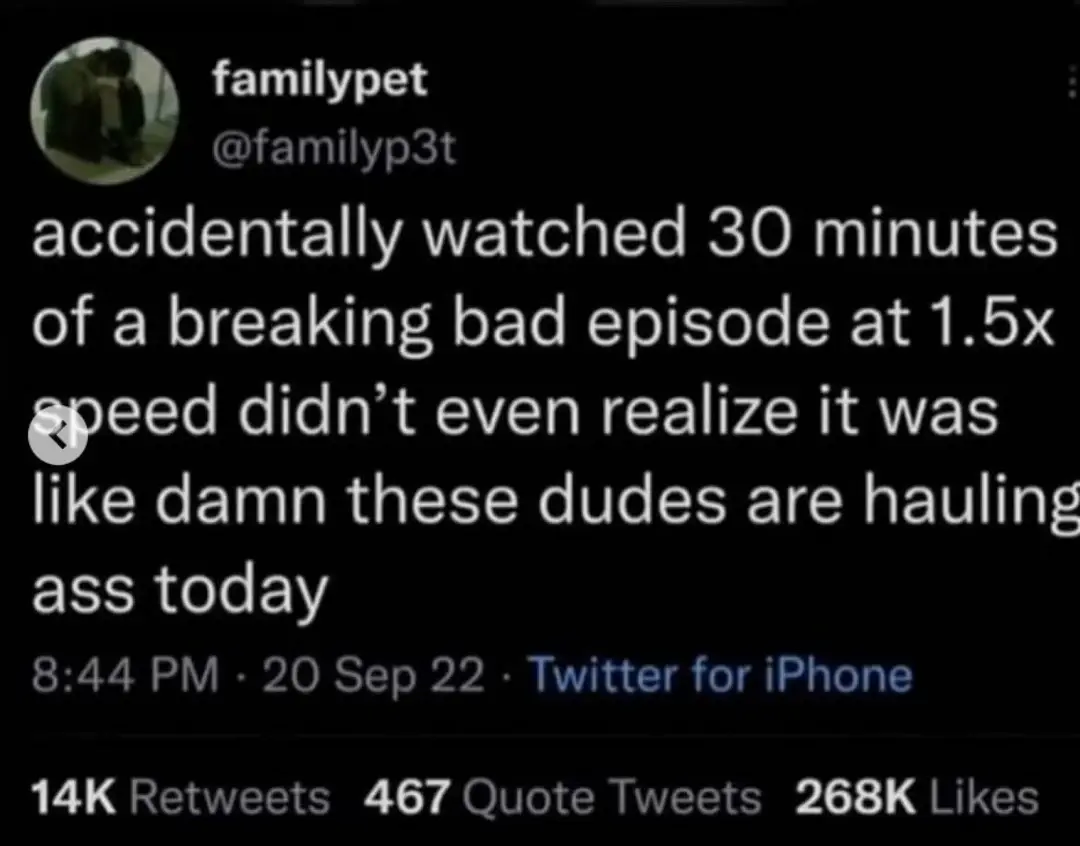
Task: Click the word "realize" in the tweet
Action: click(699, 411)
